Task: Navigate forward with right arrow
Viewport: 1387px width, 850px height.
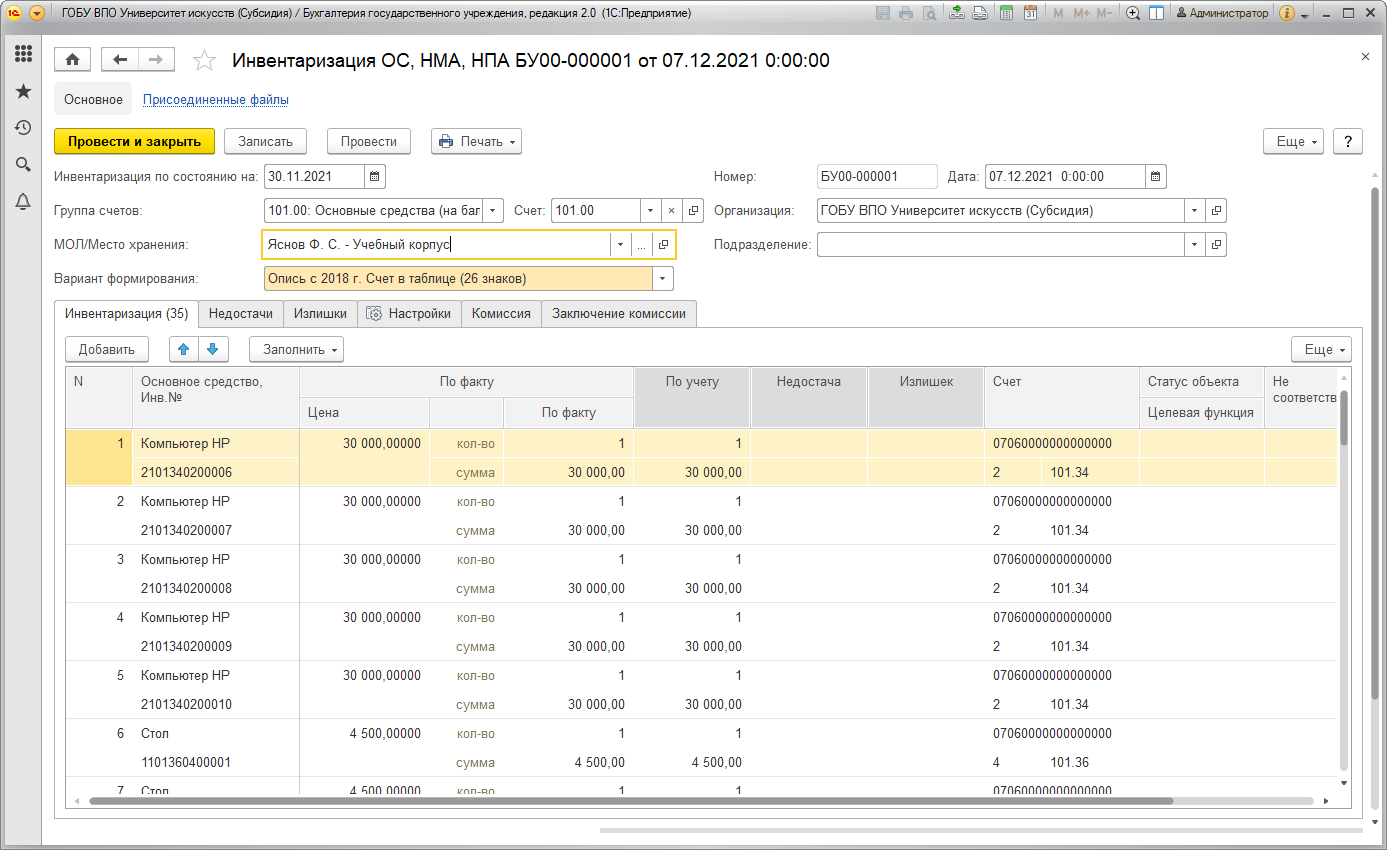Action: [x=156, y=60]
